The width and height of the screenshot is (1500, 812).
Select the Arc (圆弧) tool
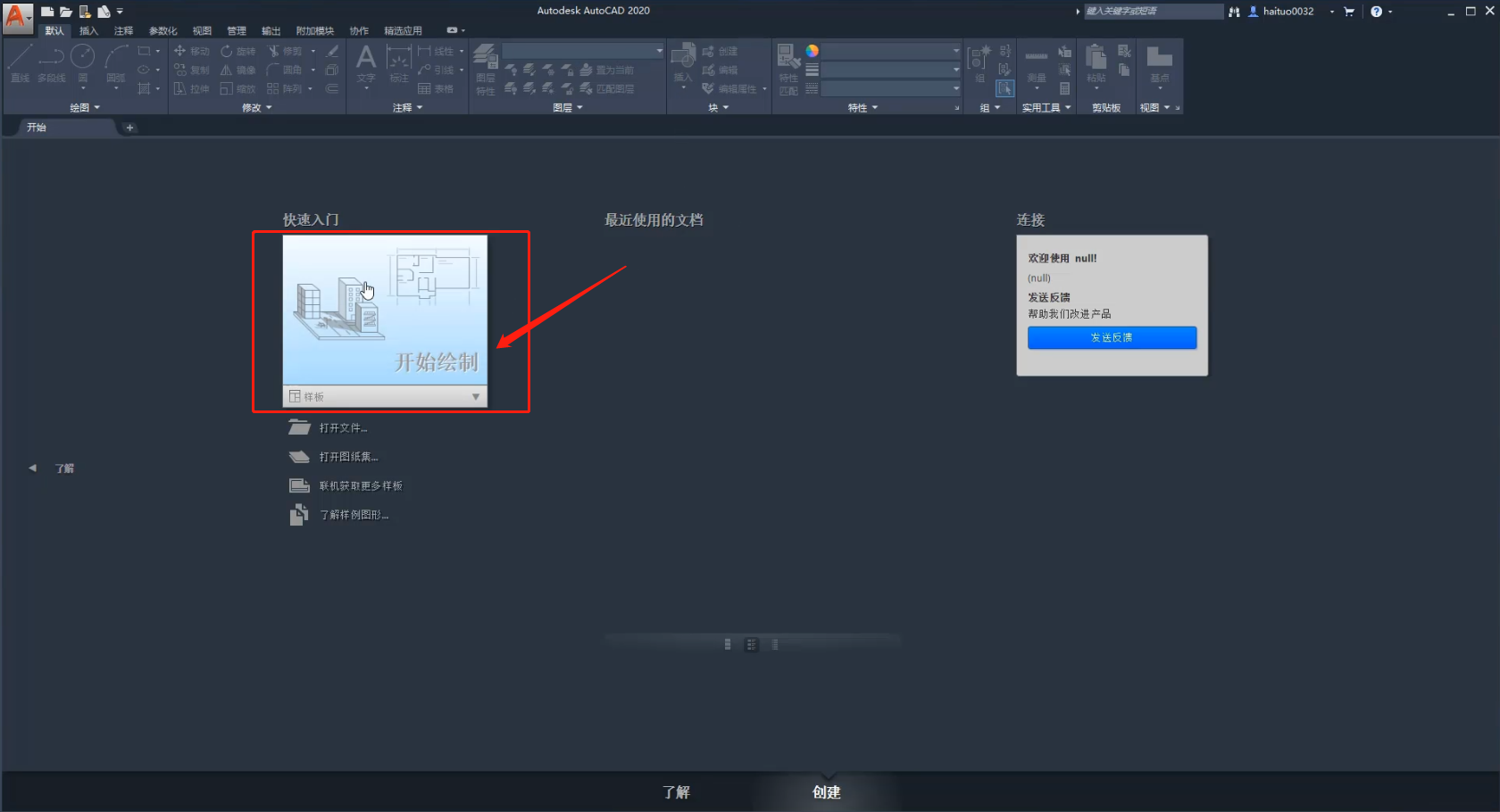click(116, 62)
